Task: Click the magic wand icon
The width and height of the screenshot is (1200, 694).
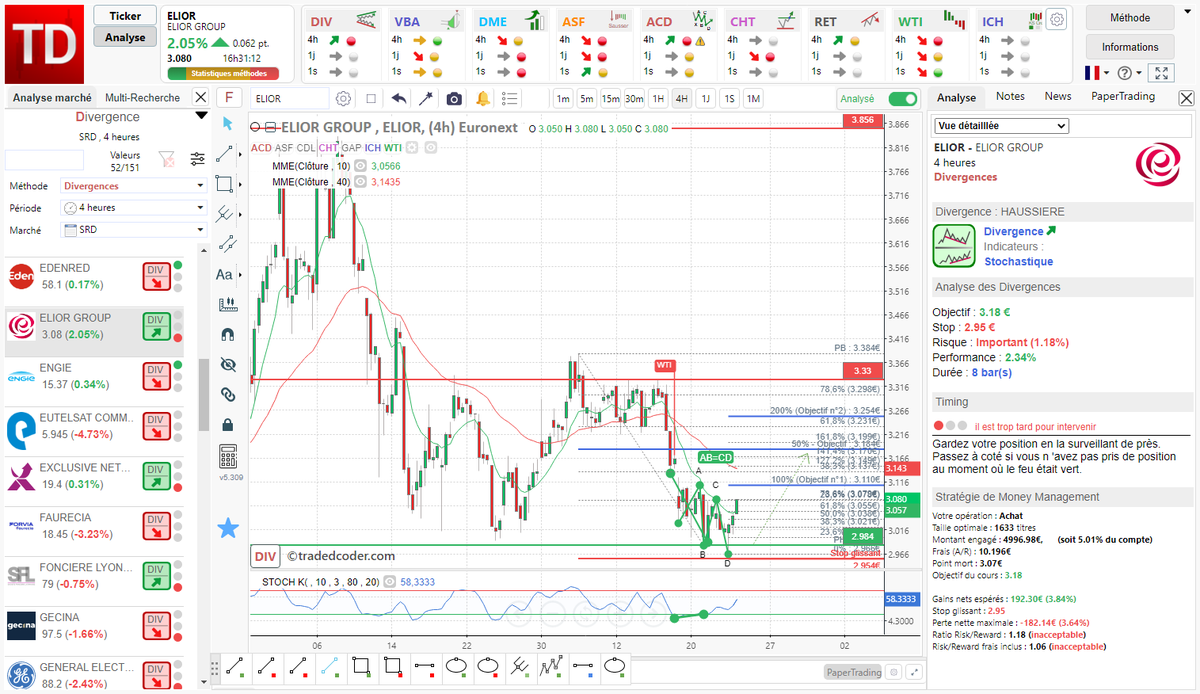Action: click(x=426, y=98)
